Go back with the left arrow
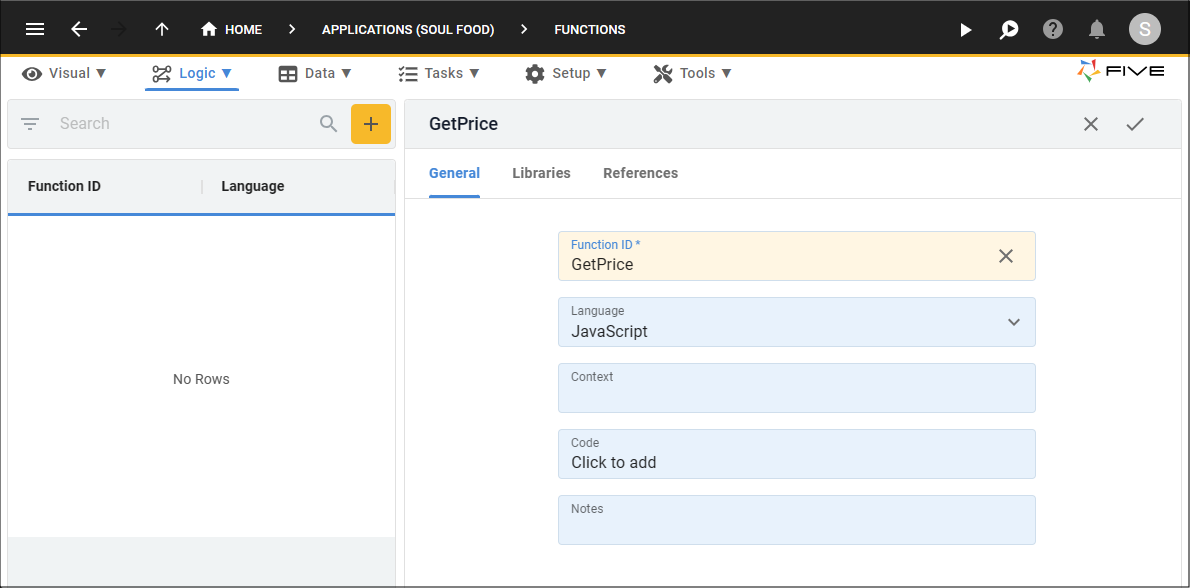1190x588 pixels. pos(79,30)
